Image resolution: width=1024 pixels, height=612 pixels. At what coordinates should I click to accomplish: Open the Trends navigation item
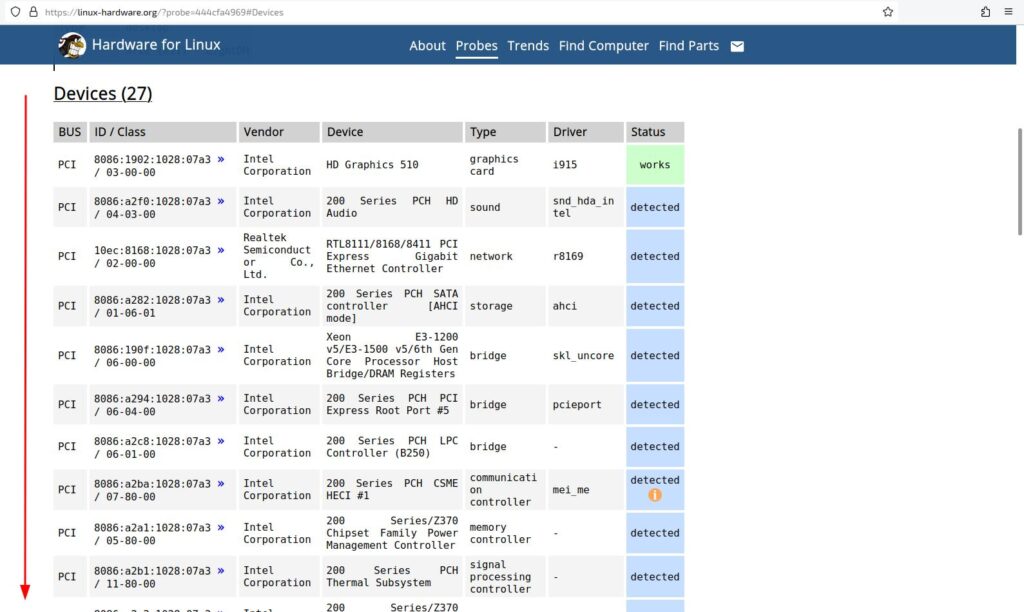528,46
